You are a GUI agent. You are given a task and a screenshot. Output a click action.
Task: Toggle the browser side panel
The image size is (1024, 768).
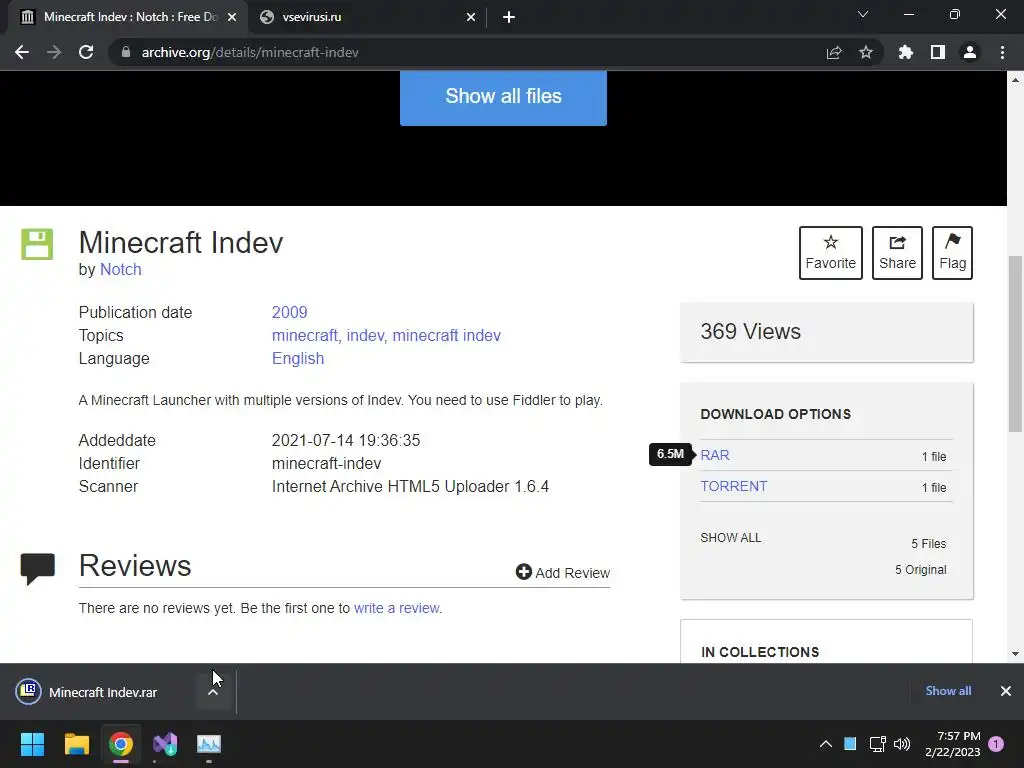coord(938,52)
